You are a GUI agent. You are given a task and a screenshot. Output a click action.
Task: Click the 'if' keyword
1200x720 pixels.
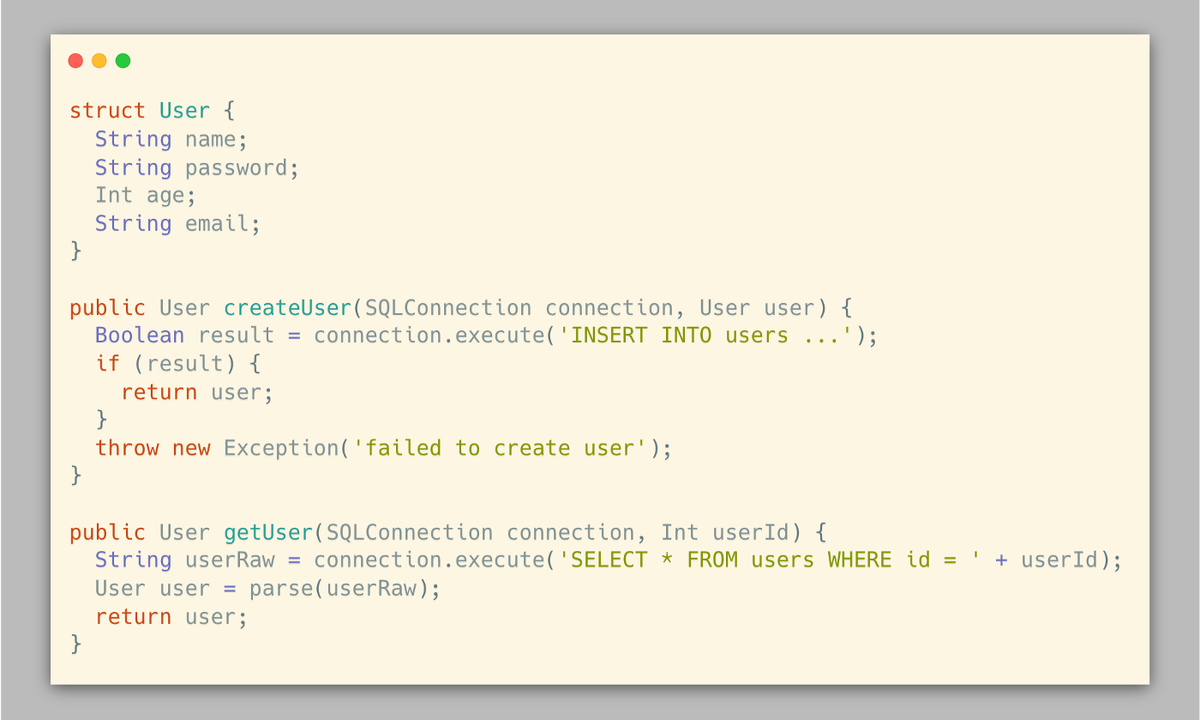click(x=108, y=363)
